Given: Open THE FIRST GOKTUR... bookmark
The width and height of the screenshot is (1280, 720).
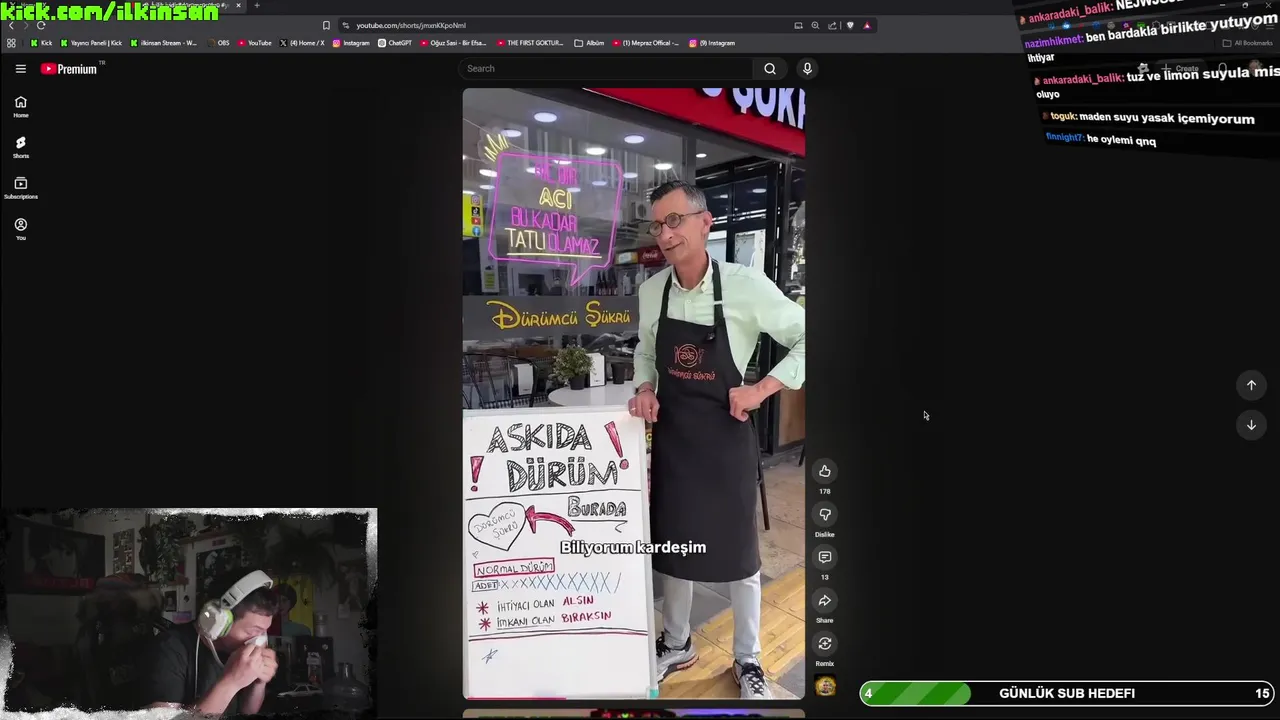Looking at the screenshot, I should [x=530, y=43].
